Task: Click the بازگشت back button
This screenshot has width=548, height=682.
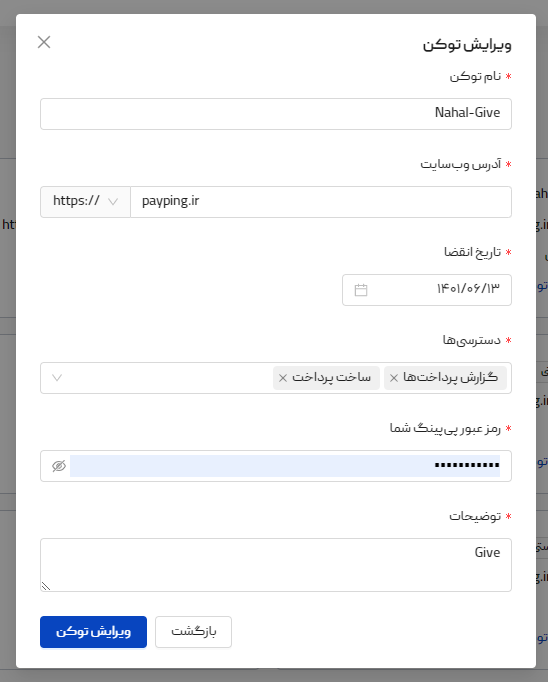Action: [194, 632]
